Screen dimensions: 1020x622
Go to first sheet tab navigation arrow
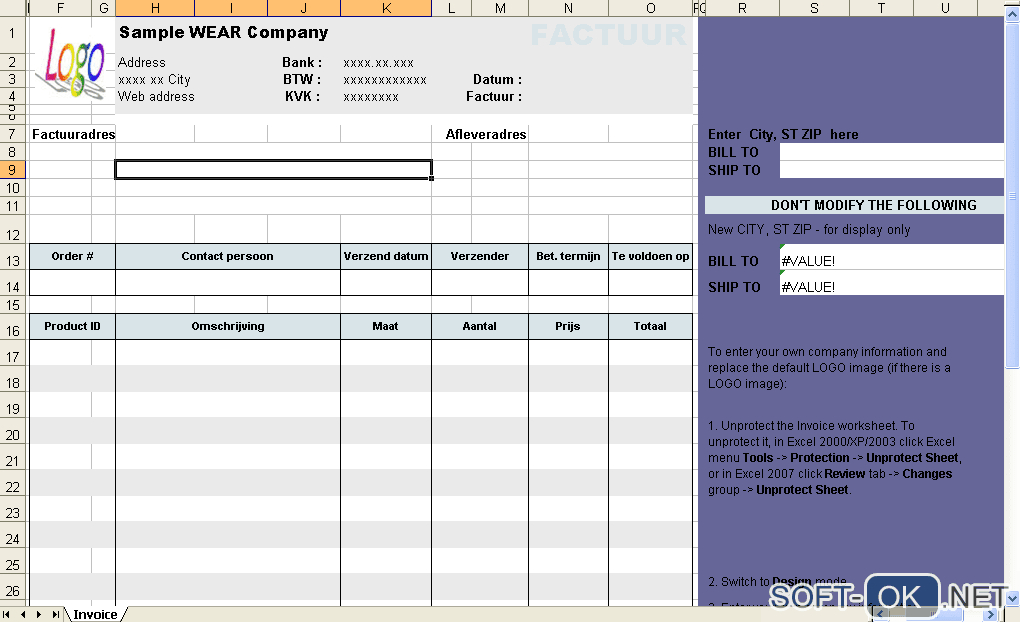pyautogui.click(x=7, y=614)
